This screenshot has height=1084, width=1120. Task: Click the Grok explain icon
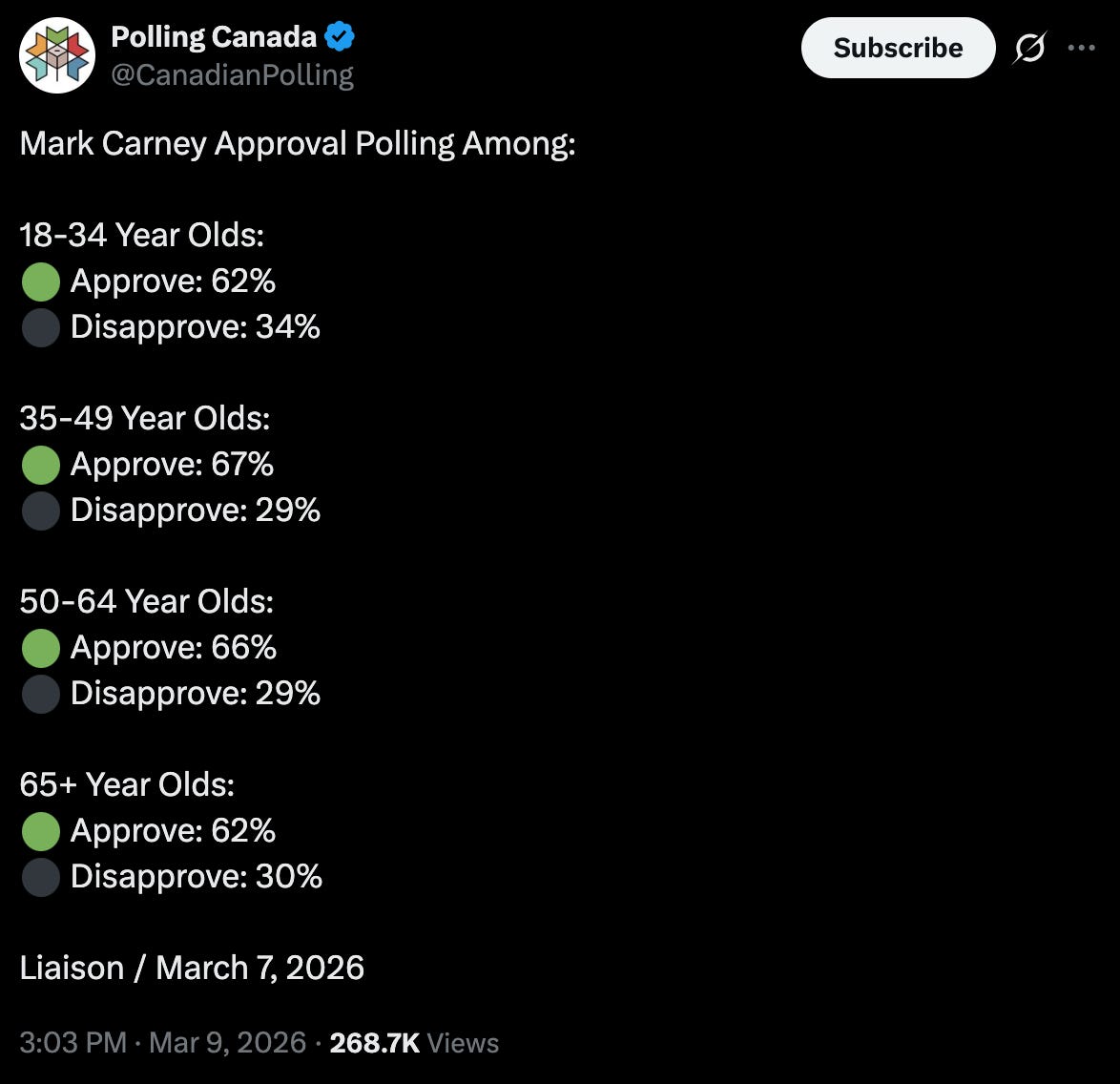(x=1029, y=48)
